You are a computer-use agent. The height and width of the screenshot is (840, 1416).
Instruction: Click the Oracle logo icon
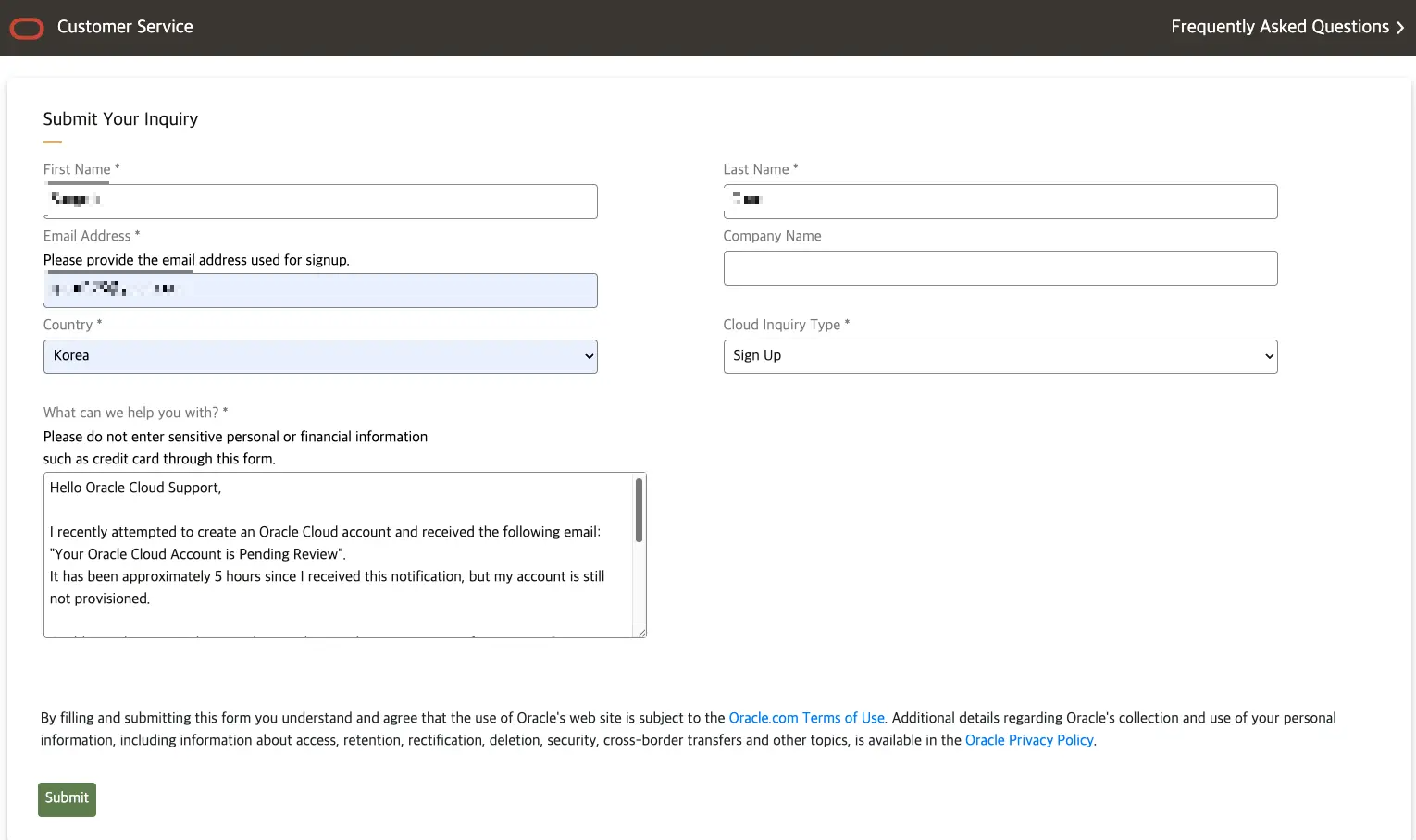(26, 28)
